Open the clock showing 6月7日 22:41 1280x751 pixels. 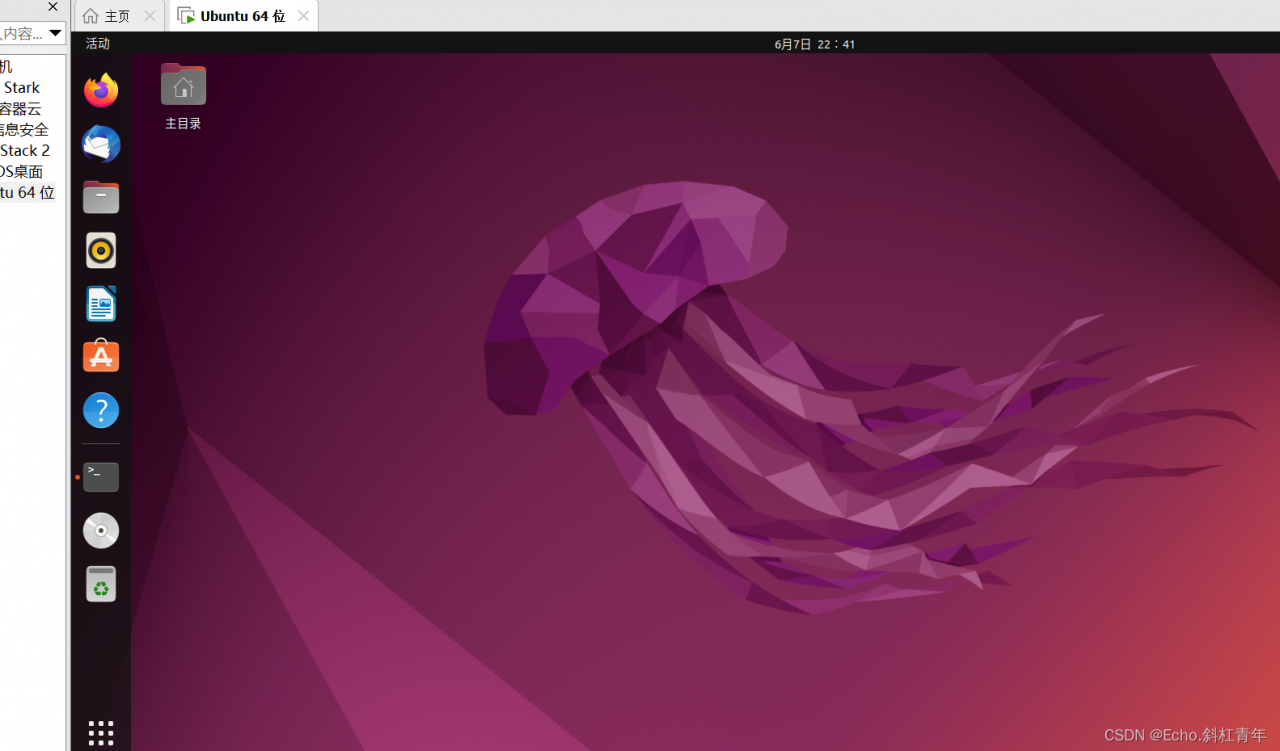click(x=815, y=44)
